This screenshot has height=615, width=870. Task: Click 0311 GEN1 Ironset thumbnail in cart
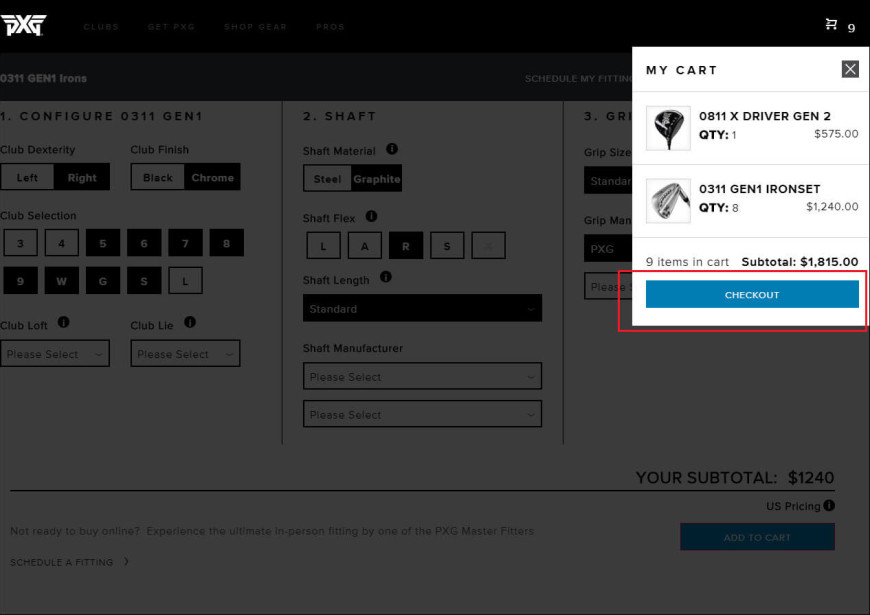pos(668,201)
